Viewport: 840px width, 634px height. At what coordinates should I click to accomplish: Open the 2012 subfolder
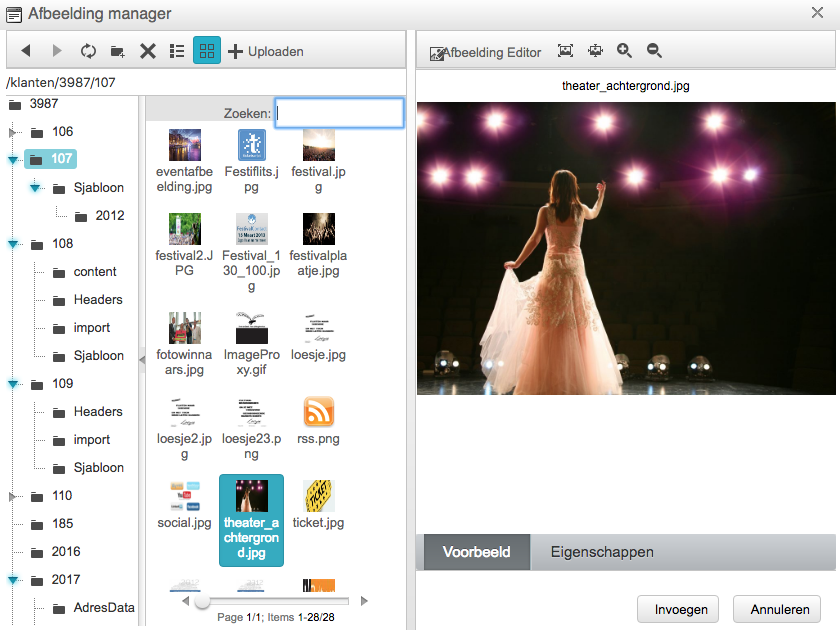coord(100,216)
